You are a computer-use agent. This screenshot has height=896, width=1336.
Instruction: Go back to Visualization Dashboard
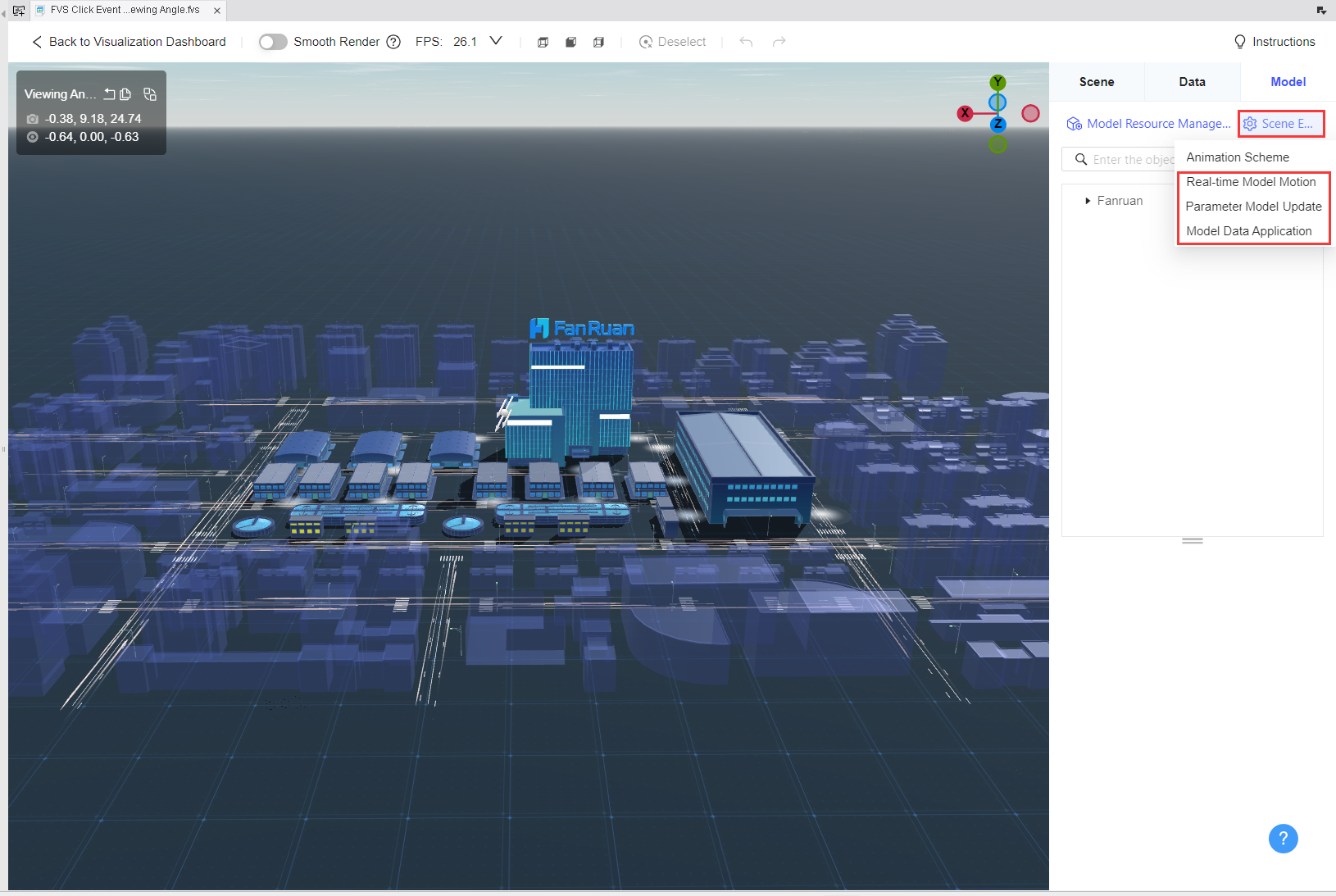click(129, 42)
